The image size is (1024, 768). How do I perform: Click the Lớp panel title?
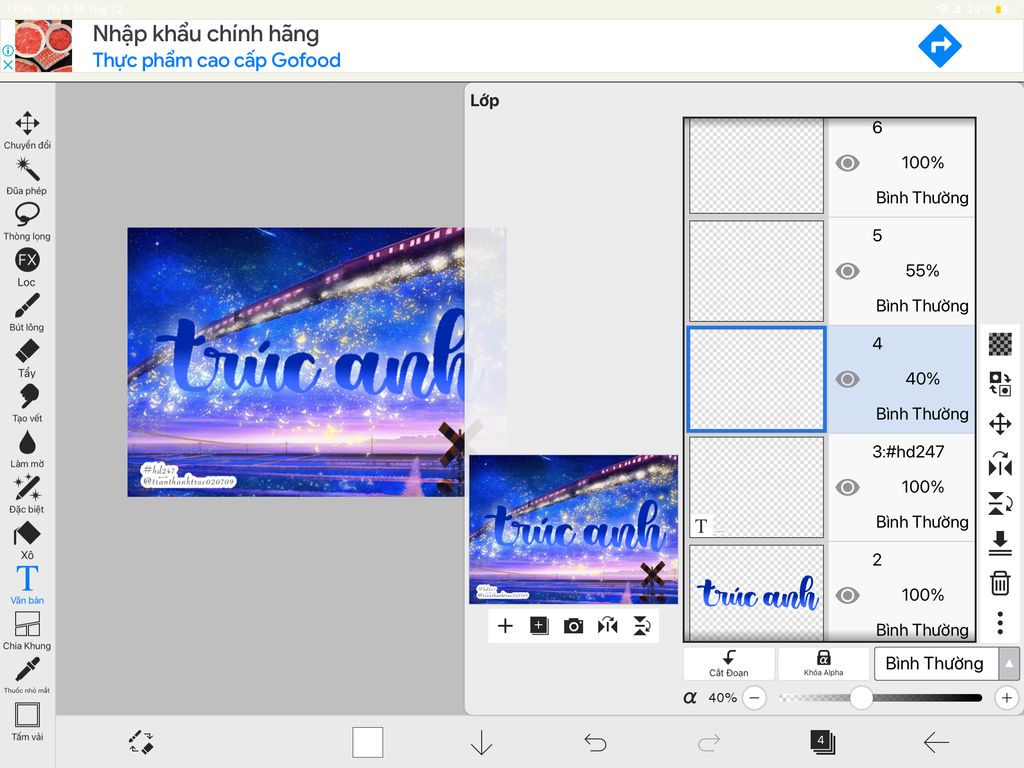tap(485, 101)
